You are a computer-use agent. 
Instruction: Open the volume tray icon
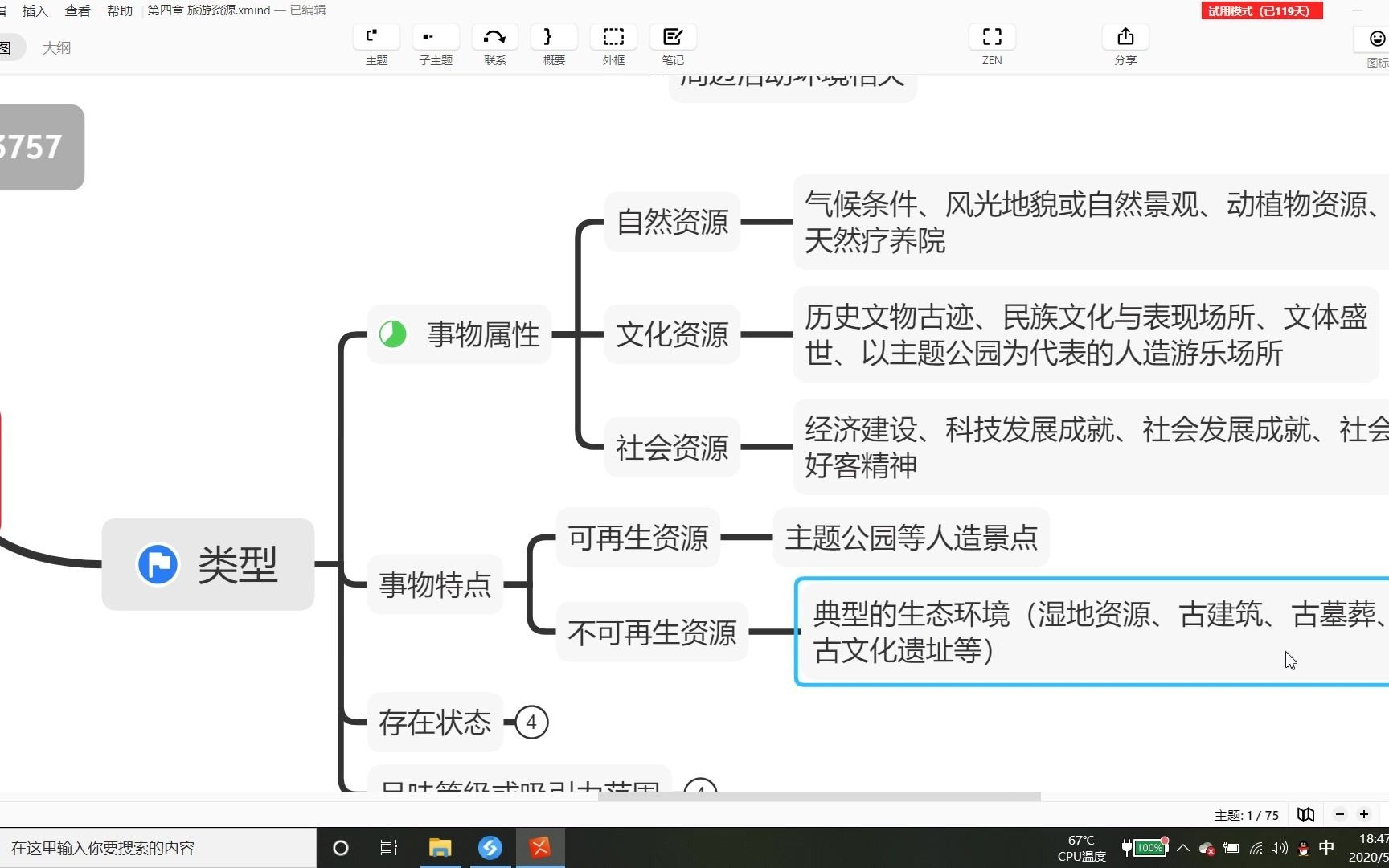tap(1279, 848)
